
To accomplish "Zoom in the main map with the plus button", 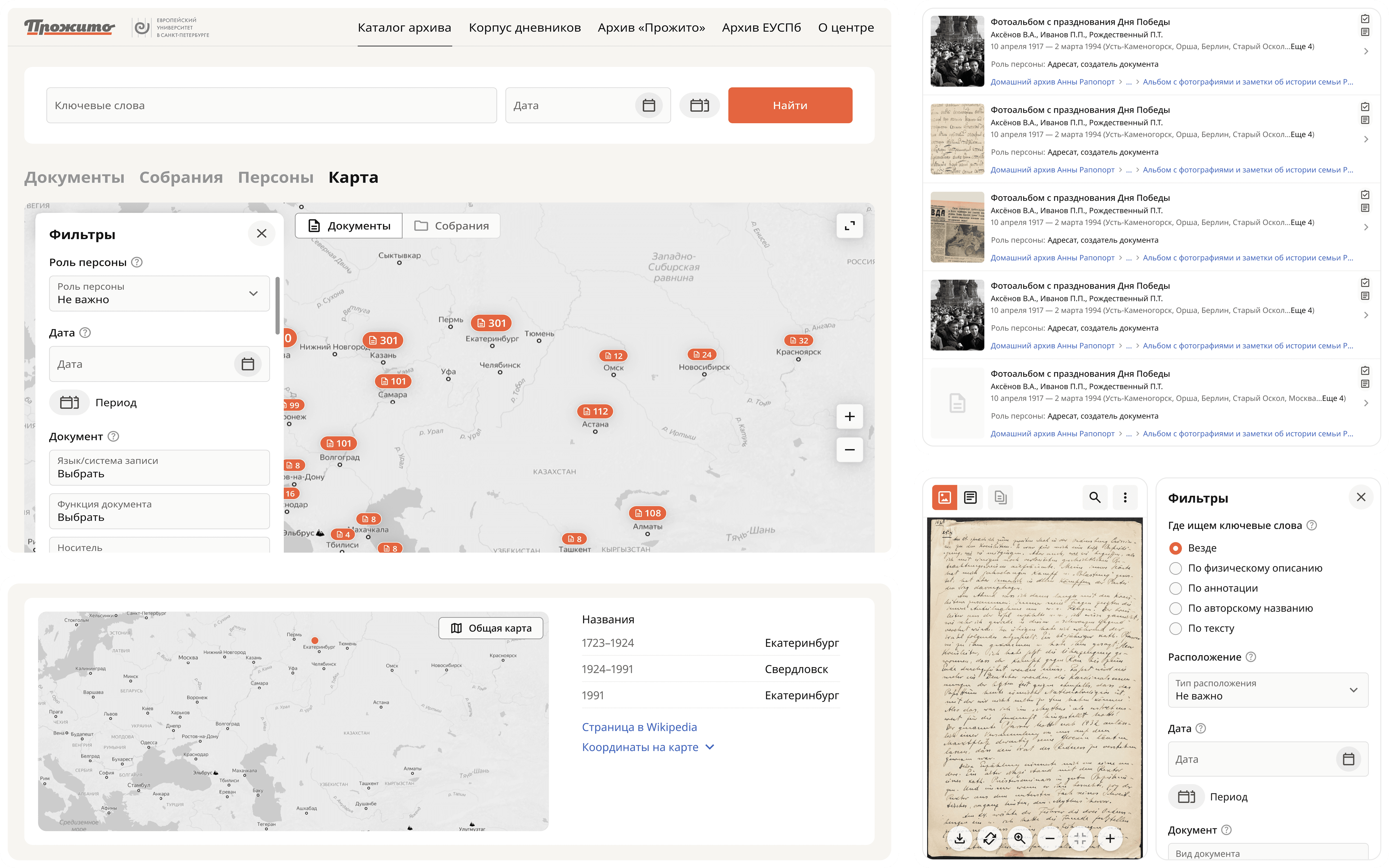I will pos(850,416).
